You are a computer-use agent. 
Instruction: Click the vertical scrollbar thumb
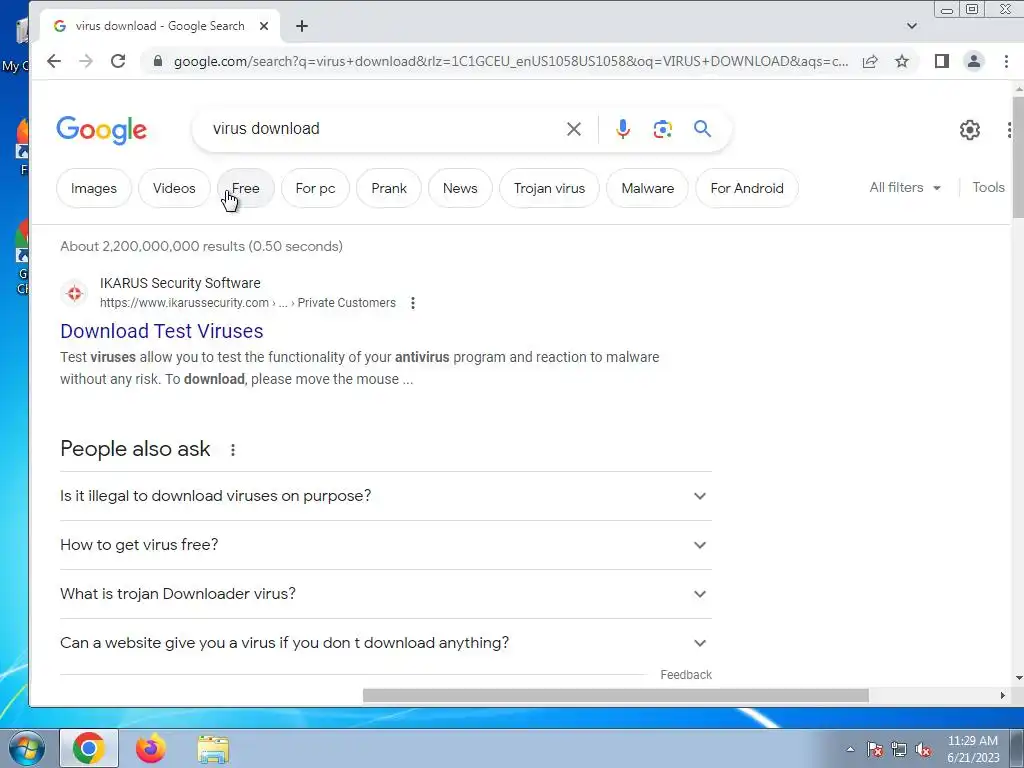[x=1017, y=158]
